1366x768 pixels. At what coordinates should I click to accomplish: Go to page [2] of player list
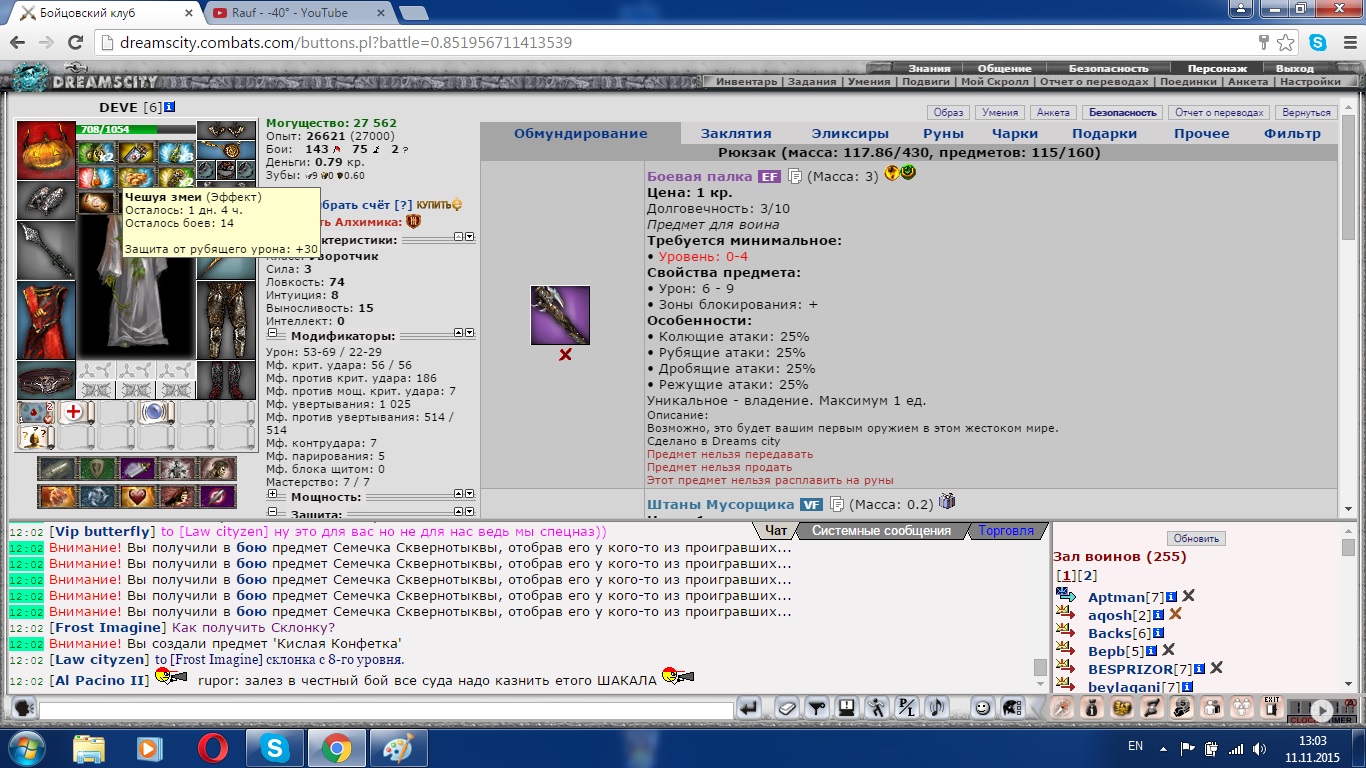1090,576
